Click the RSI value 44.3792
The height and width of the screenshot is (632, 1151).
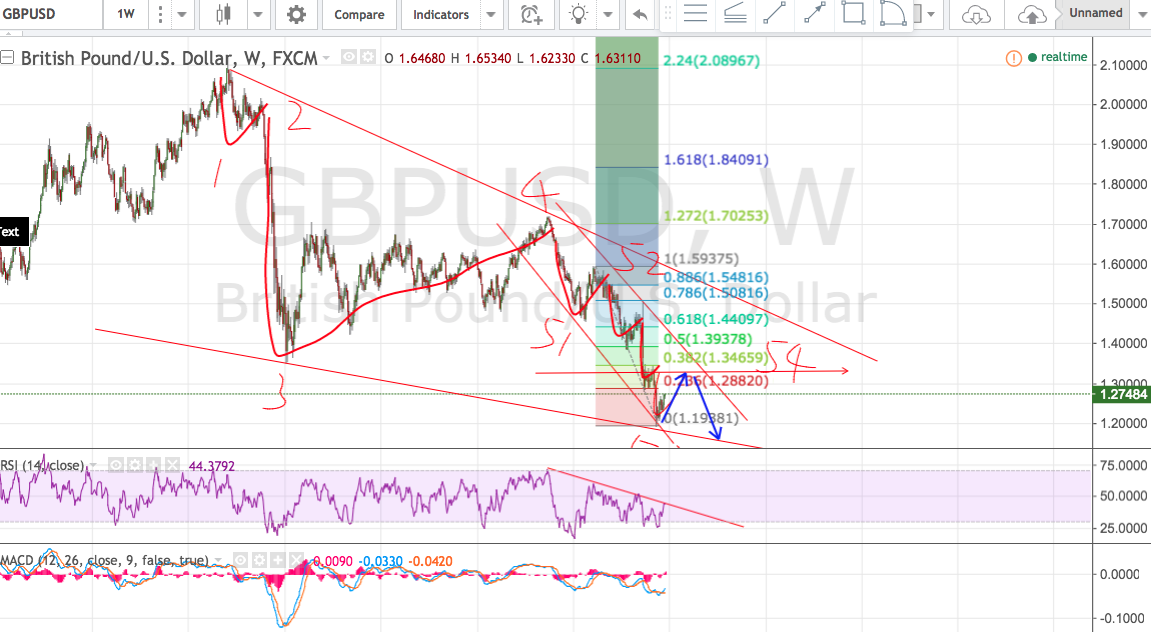(x=211, y=465)
